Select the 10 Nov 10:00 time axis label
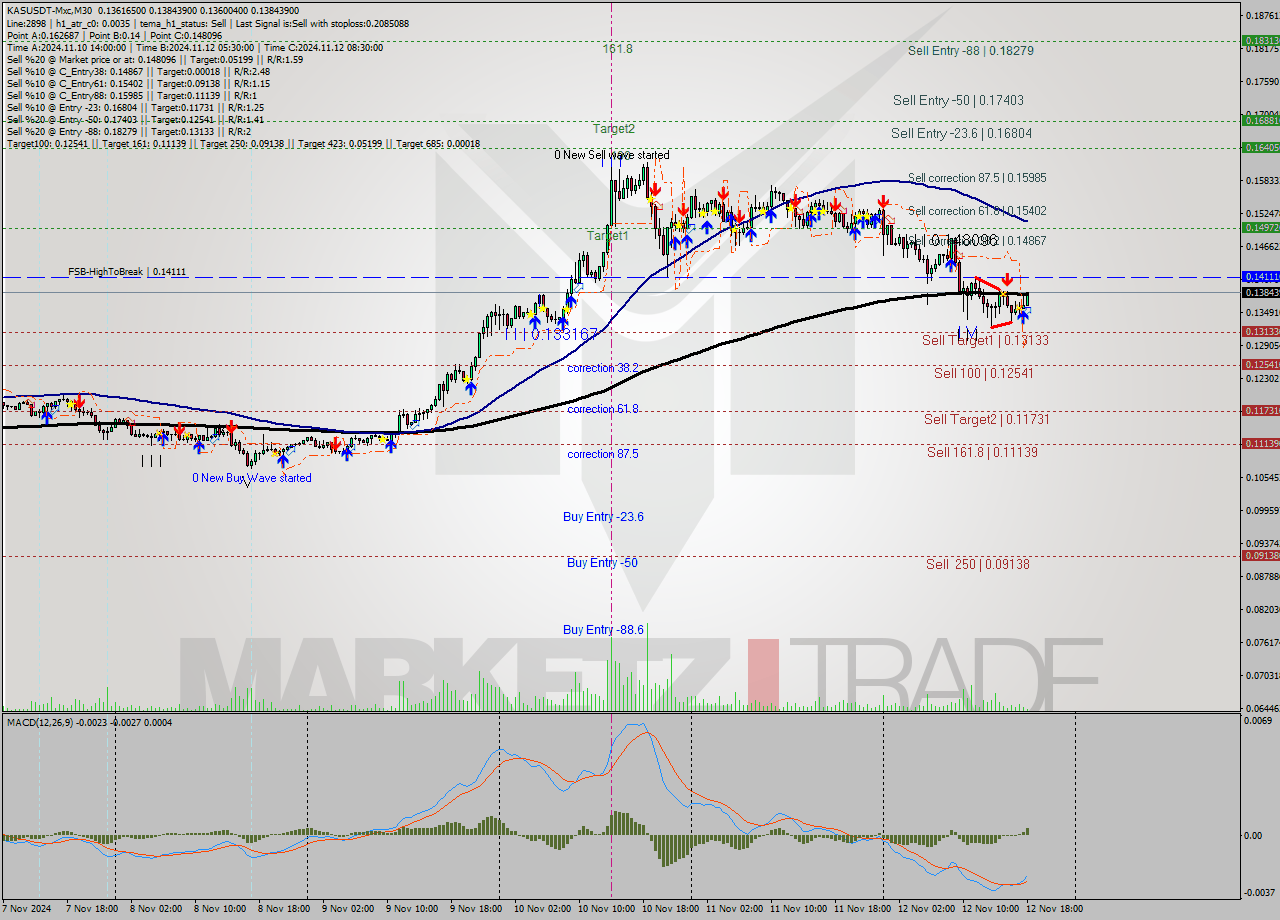This screenshot has width=1280, height=920. click(x=605, y=909)
